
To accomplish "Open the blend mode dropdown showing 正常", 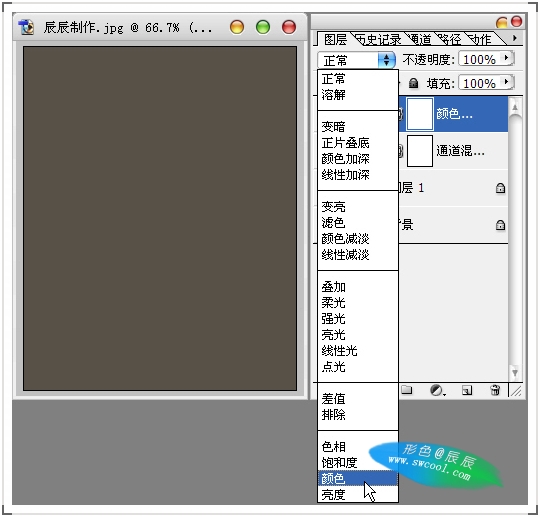I will [x=356, y=60].
